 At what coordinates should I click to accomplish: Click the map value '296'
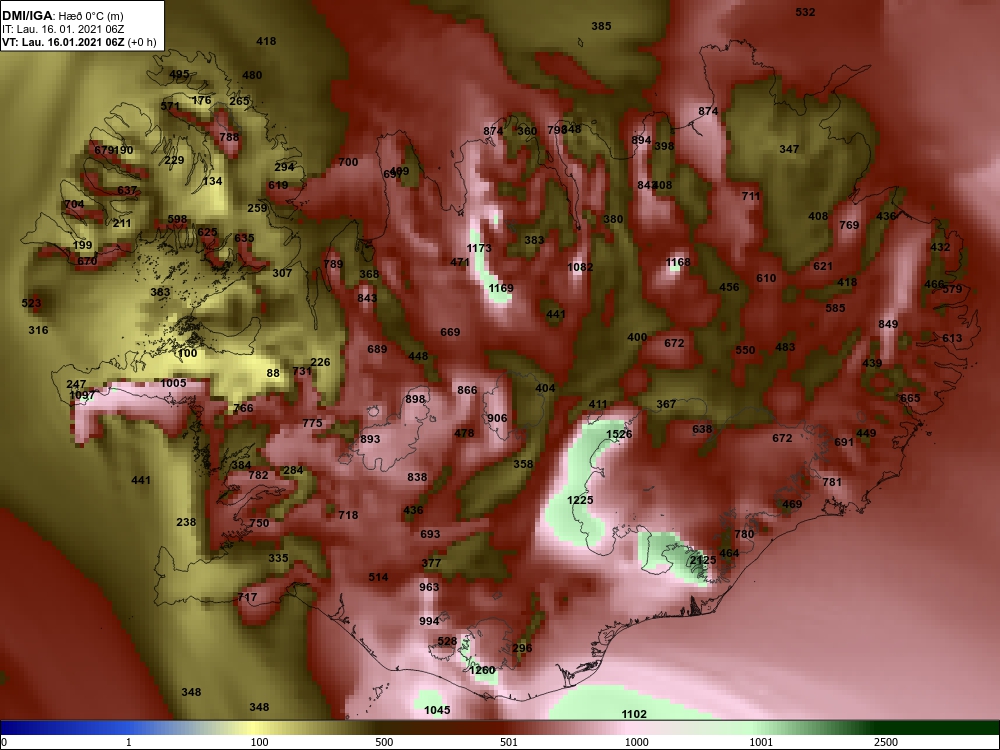(522, 648)
